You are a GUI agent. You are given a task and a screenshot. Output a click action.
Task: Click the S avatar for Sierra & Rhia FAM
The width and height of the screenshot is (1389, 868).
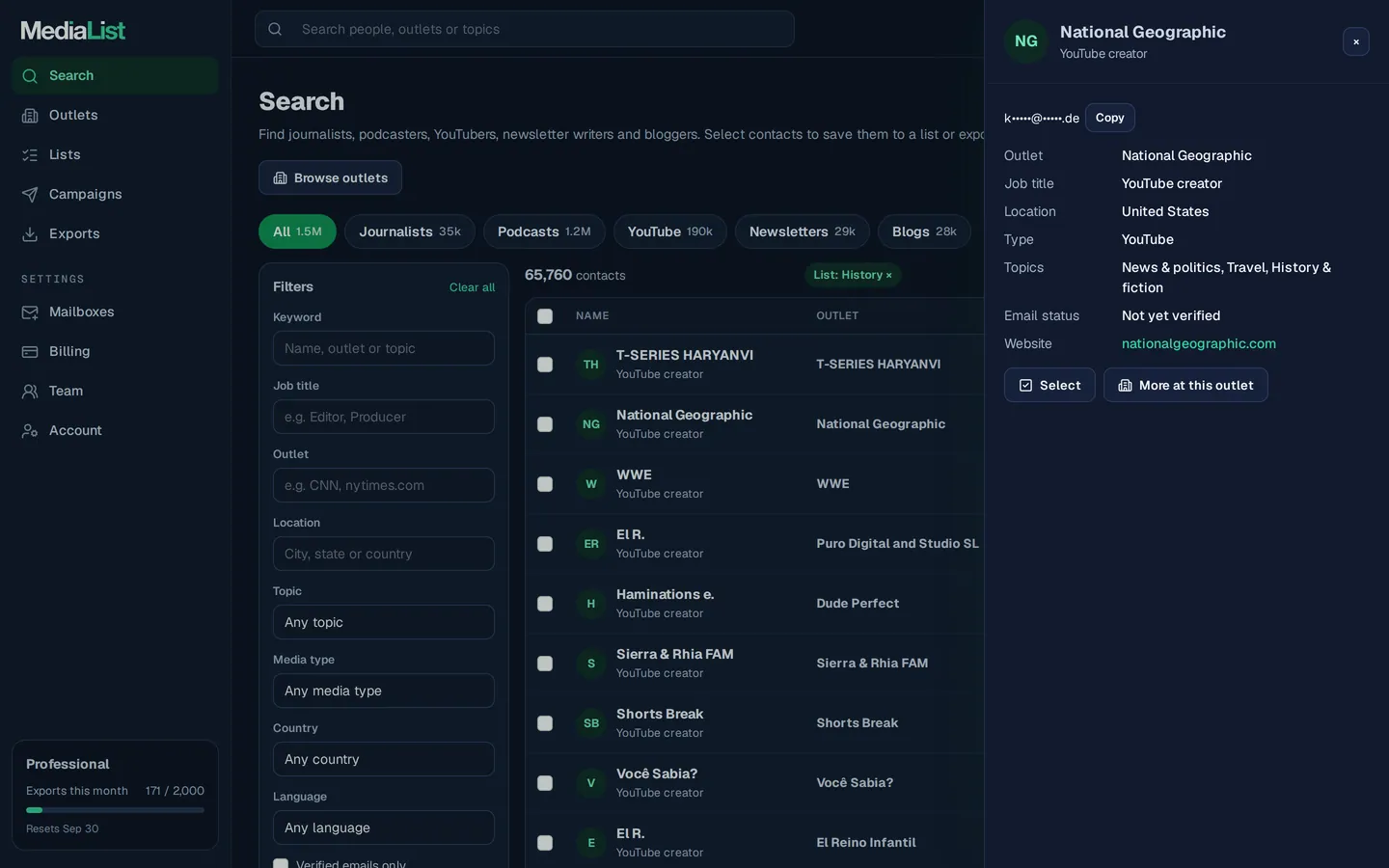(591, 664)
